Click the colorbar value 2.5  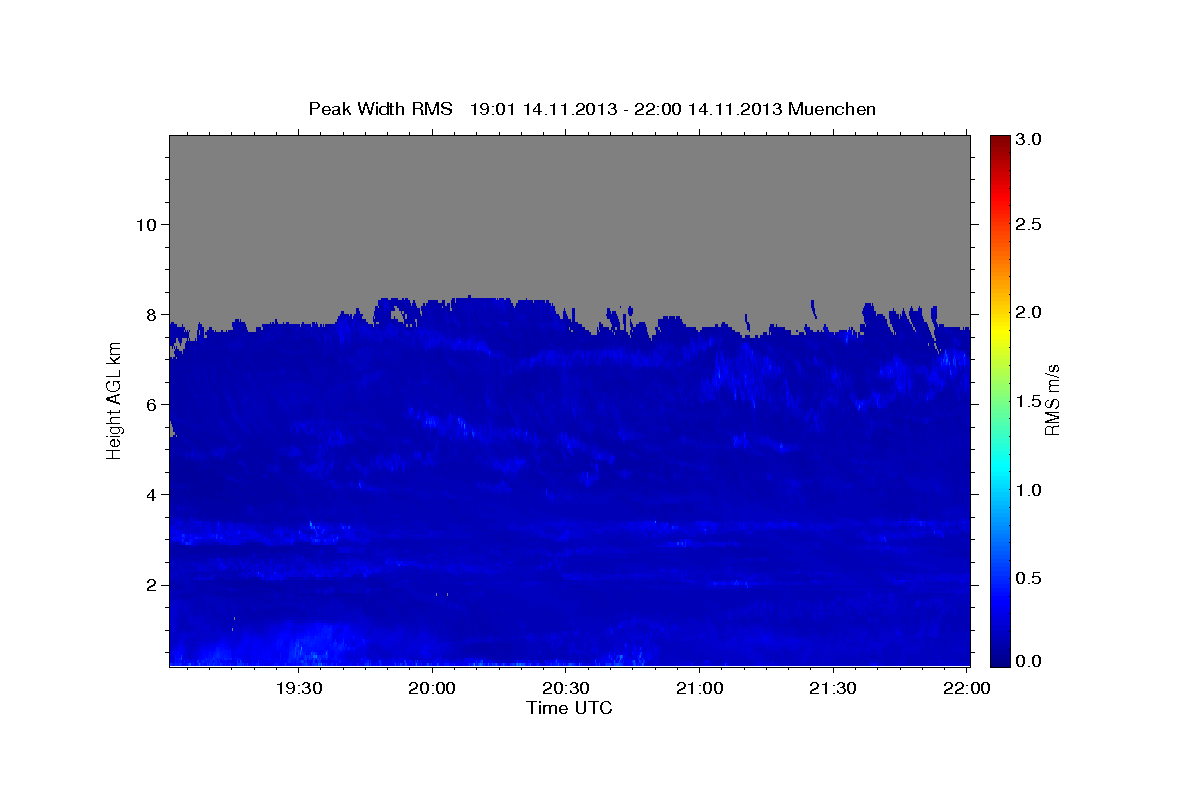(1029, 224)
